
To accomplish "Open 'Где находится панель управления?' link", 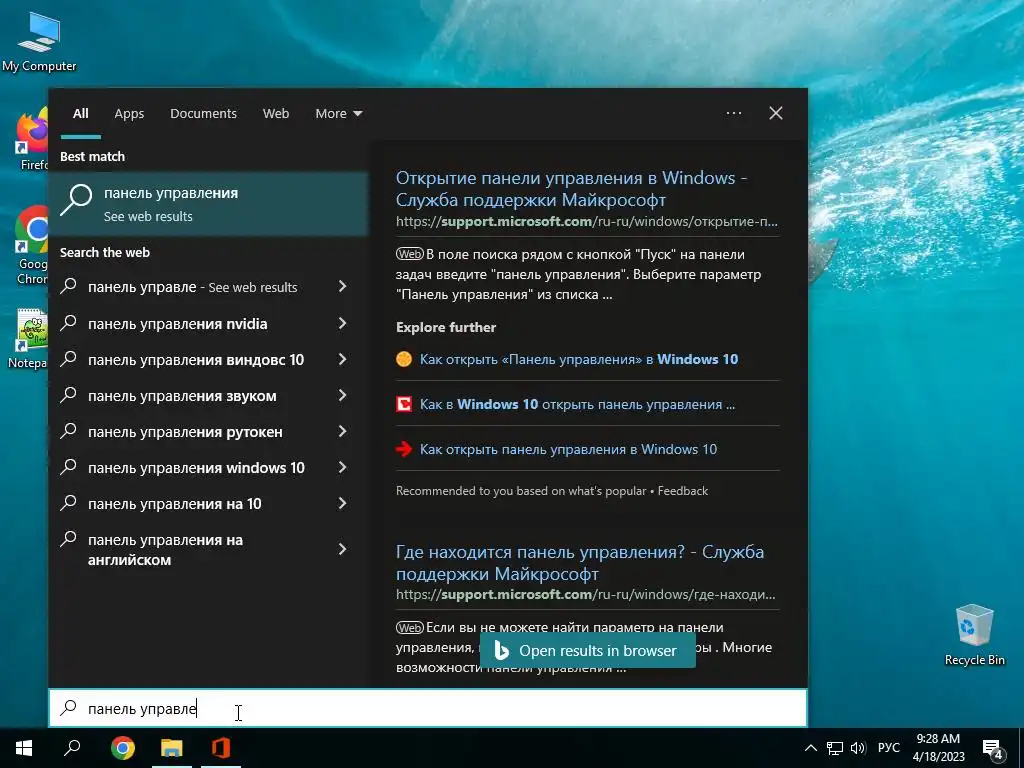I will (x=580, y=562).
